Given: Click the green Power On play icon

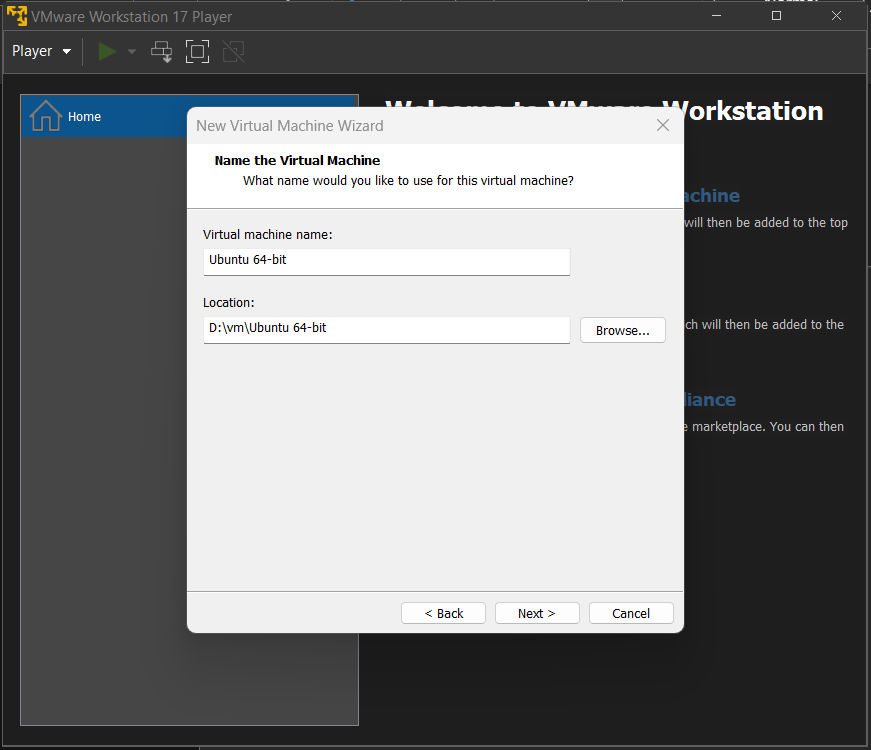Looking at the screenshot, I should 107,52.
